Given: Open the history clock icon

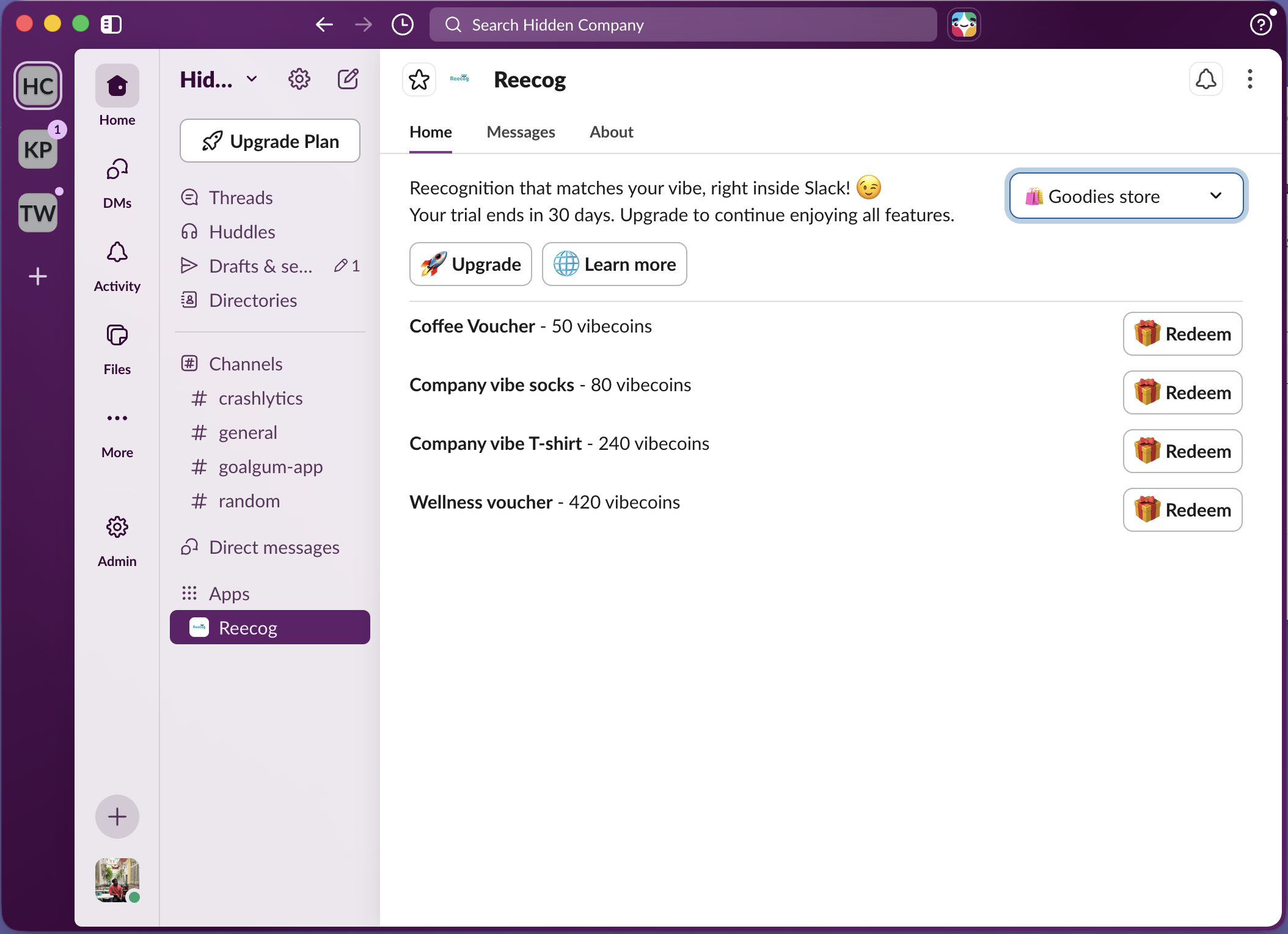Looking at the screenshot, I should pyautogui.click(x=403, y=24).
